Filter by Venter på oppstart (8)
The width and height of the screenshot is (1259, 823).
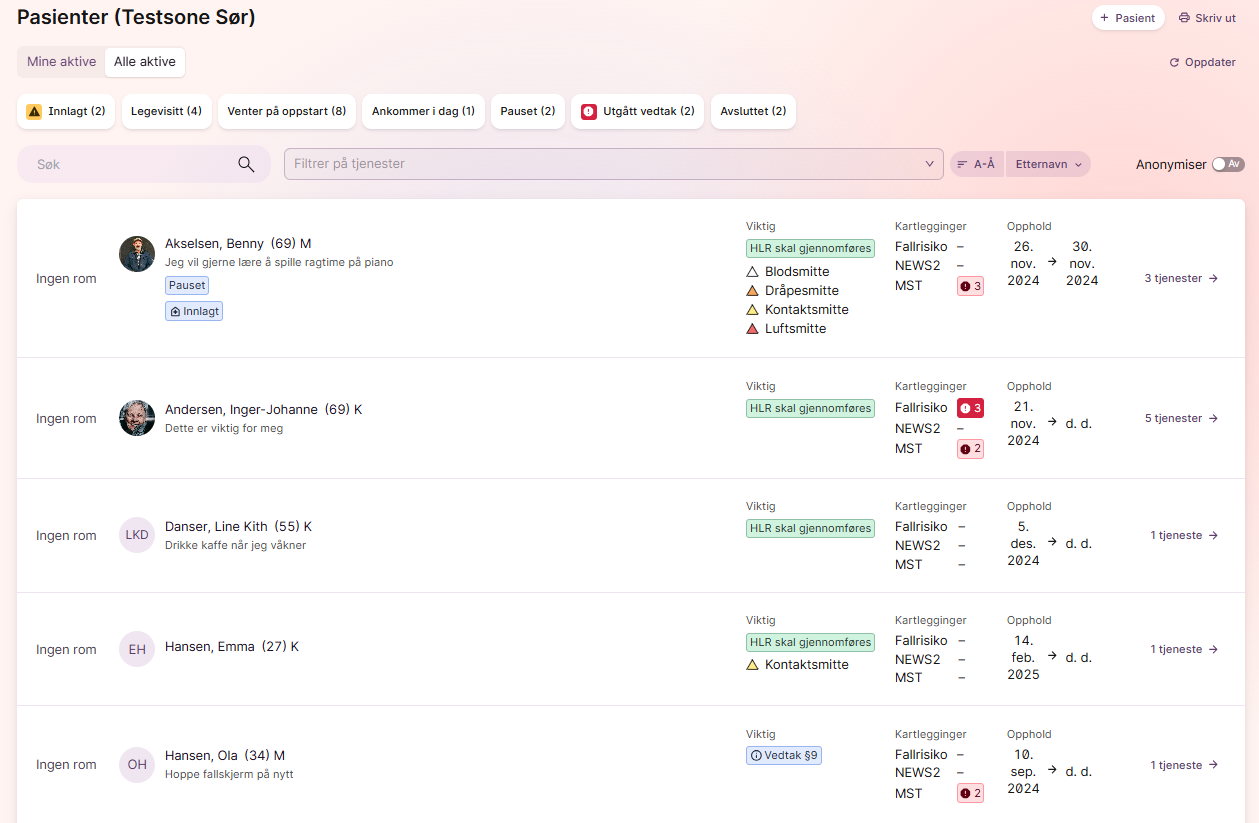click(287, 111)
